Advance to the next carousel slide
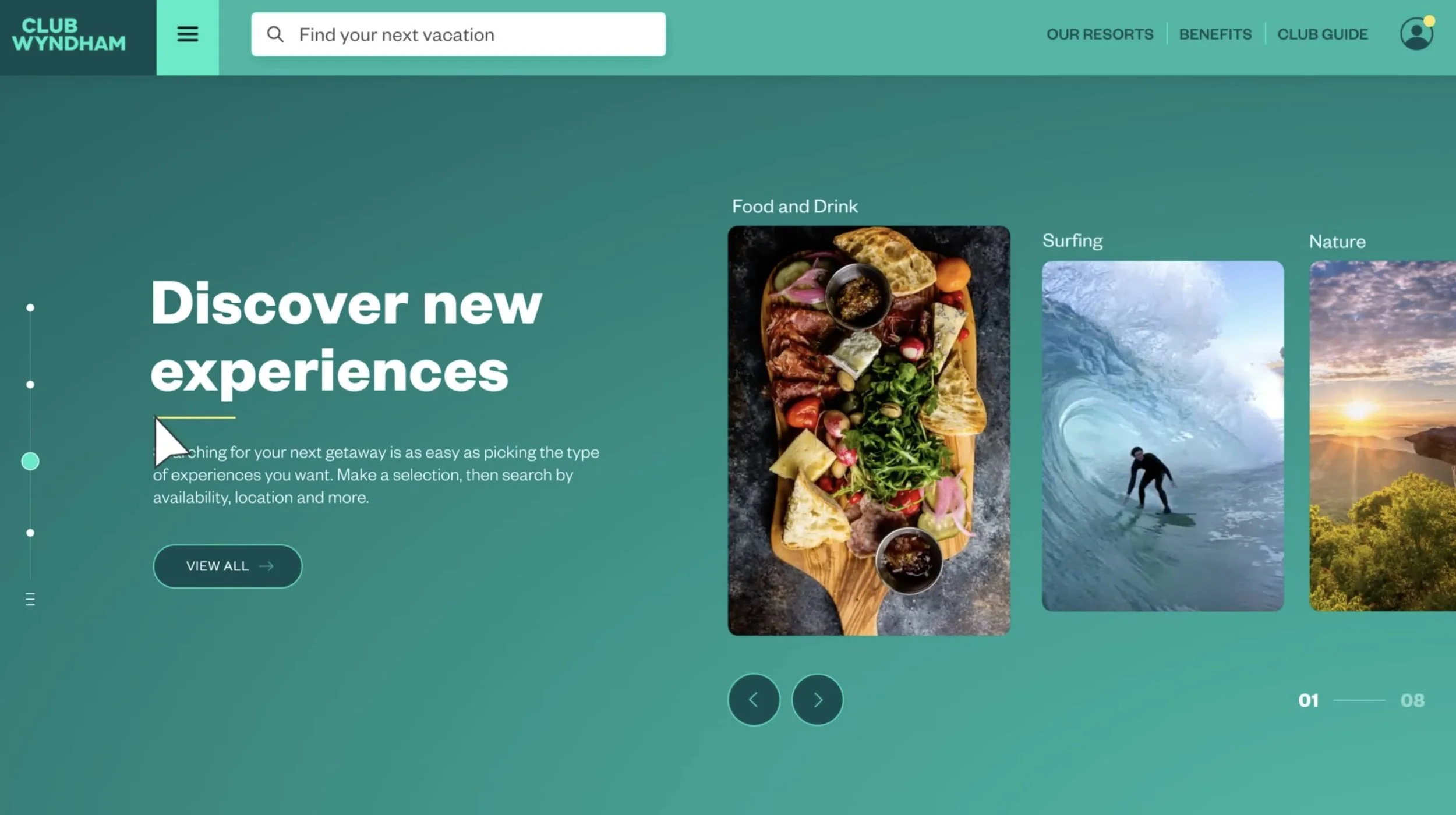Viewport: 1456px width, 815px height. pyautogui.click(x=817, y=699)
